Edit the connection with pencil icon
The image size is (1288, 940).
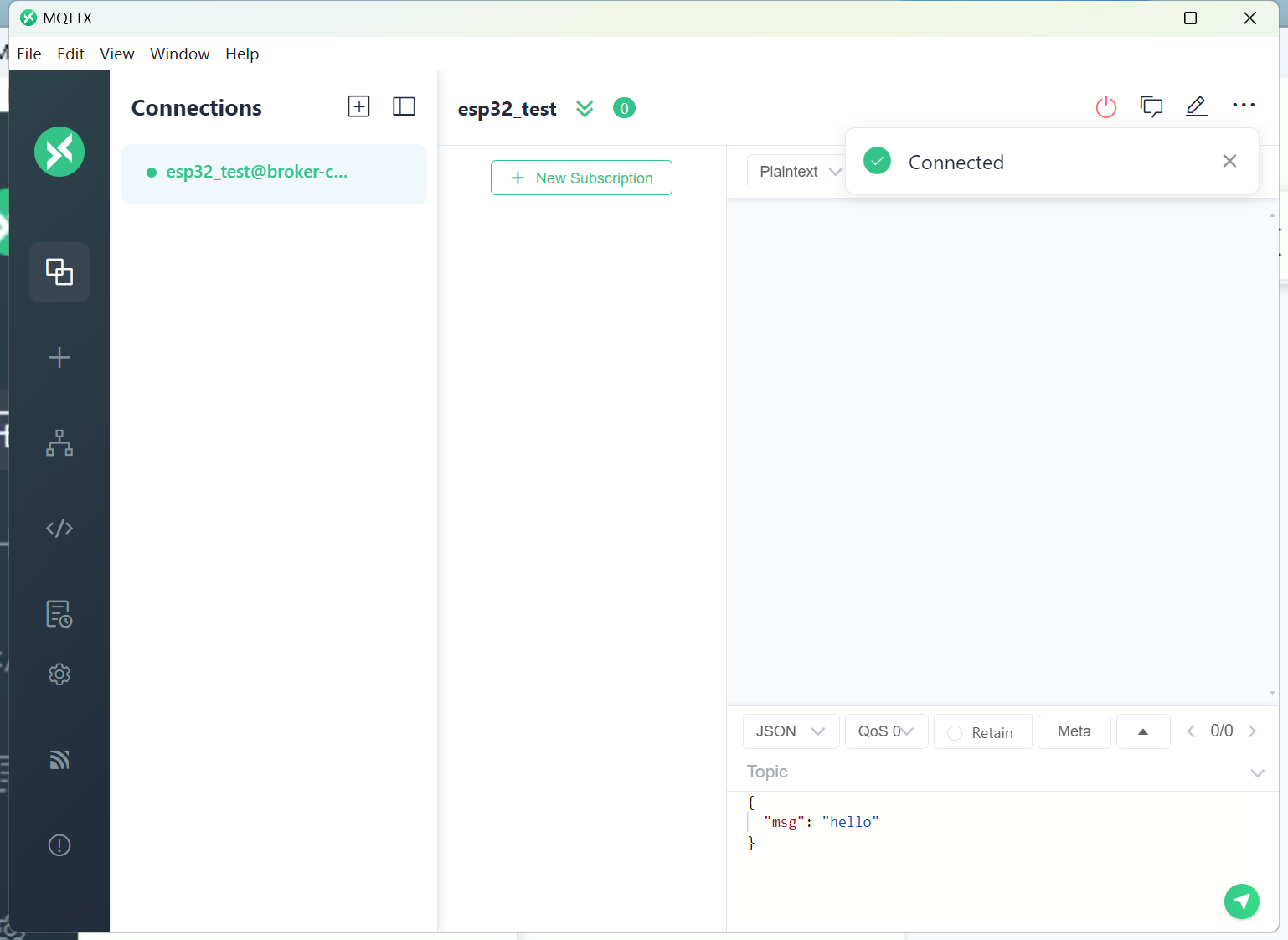[1197, 106]
